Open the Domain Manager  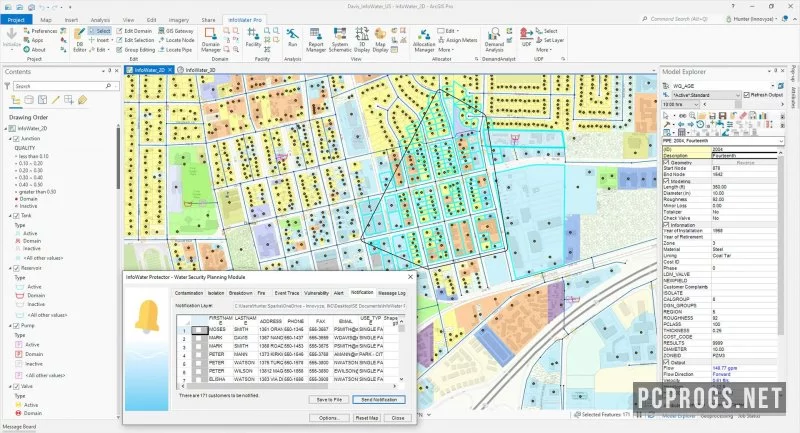click(x=210, y=40)
